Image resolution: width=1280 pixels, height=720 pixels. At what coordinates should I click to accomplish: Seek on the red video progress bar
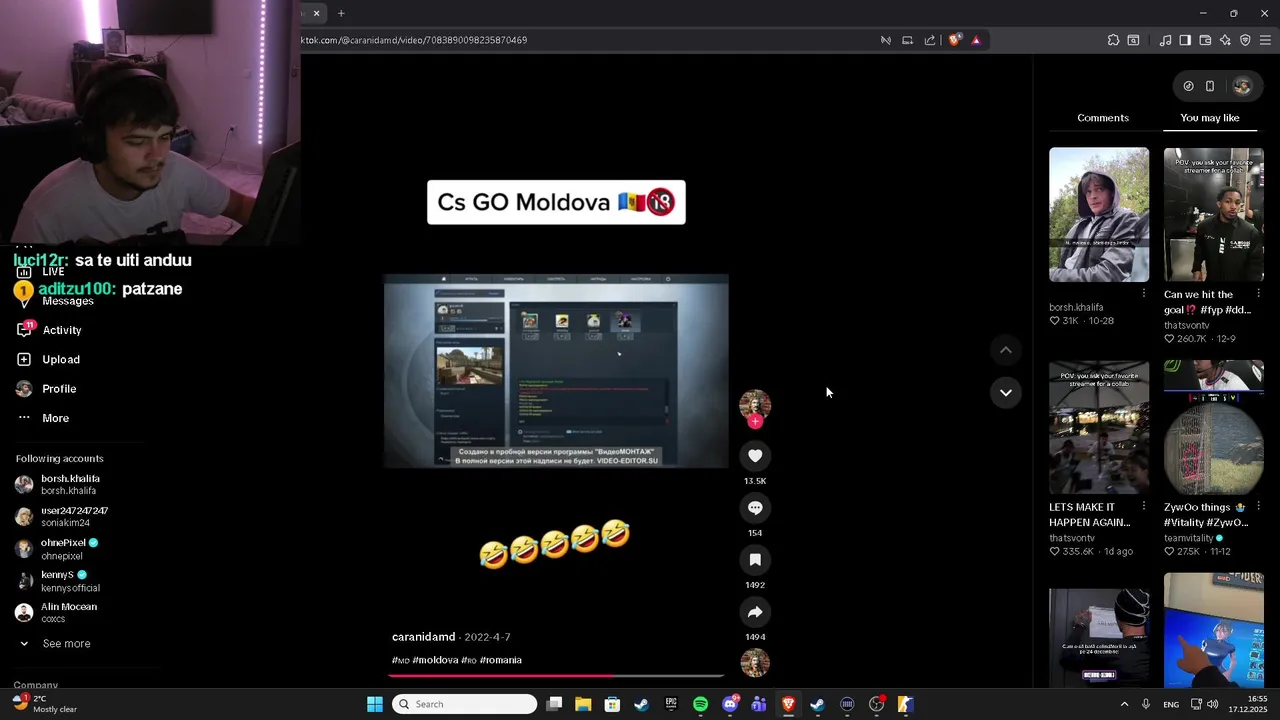pyautogui.click(x=556, y=676)
